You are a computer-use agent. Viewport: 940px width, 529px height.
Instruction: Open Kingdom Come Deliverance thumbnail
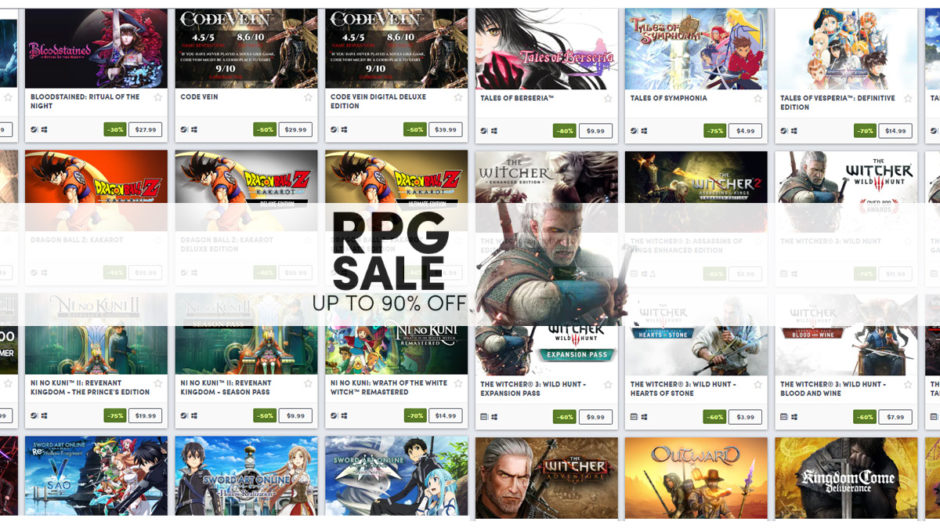pyautogui.click(x=846, y=477)
